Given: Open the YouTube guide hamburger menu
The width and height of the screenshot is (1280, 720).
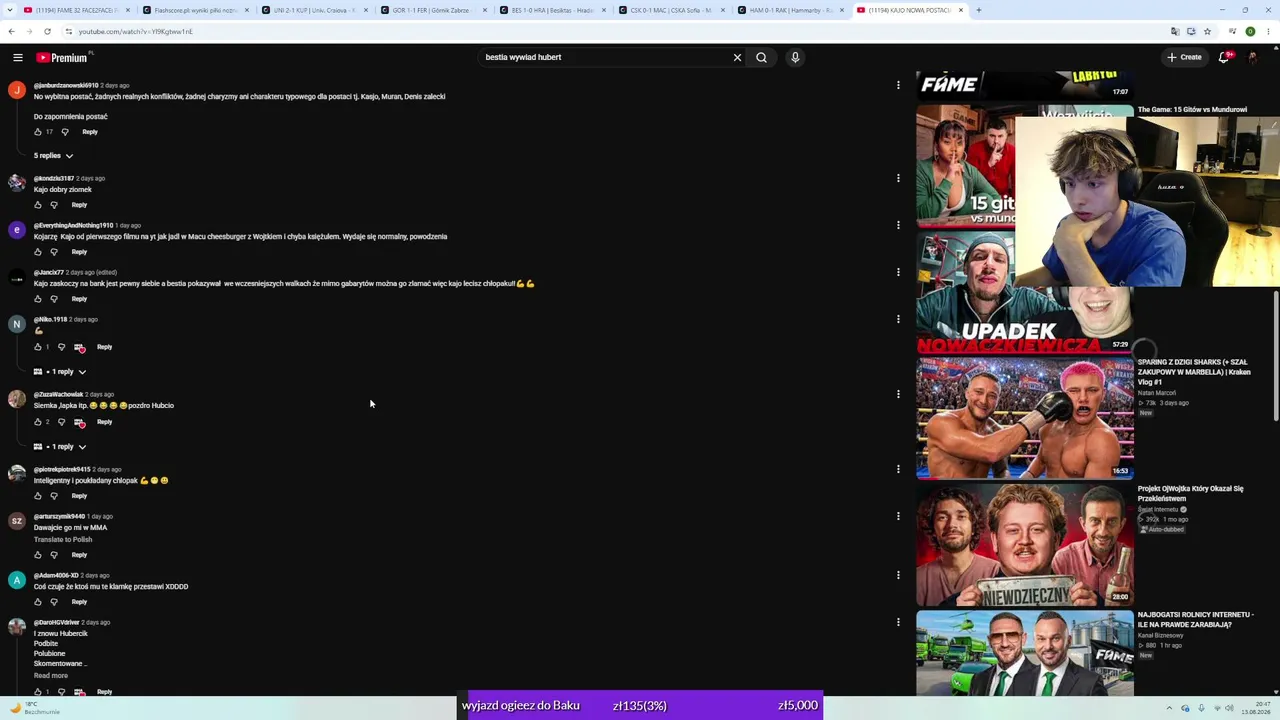Looking at the screenshot, I should pos(18,57).
